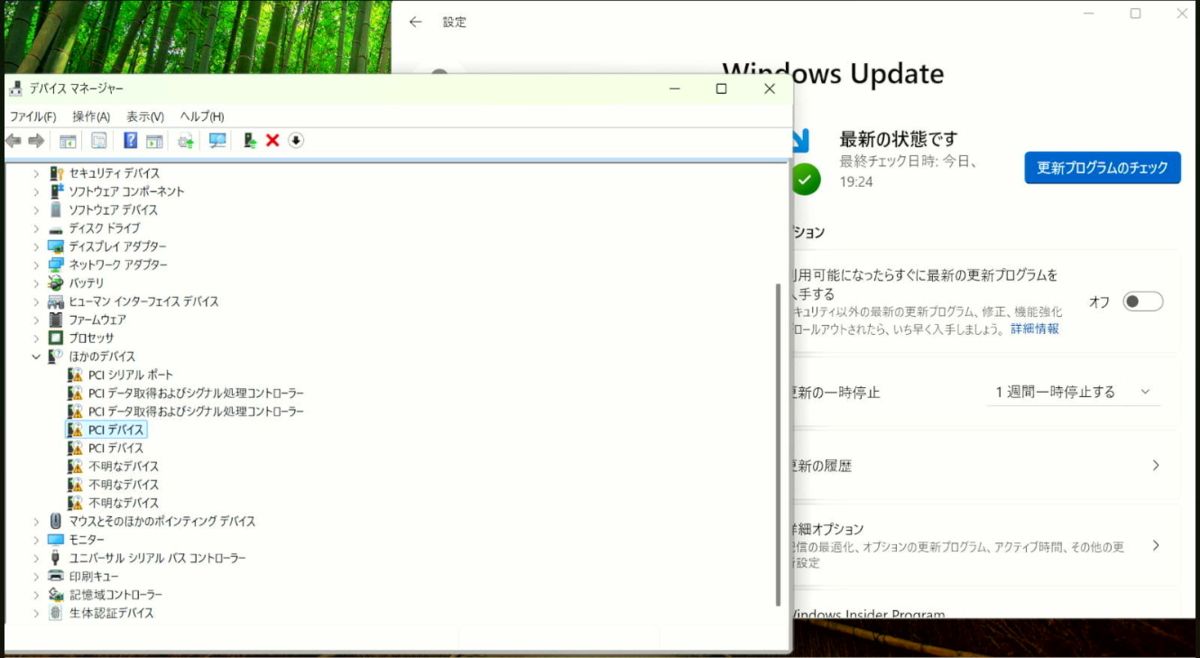Image resolution: width=1200 pixels, height=658 pixels.
Task: Expand the ネットワーク アダプター node
Action: point(36,265)
